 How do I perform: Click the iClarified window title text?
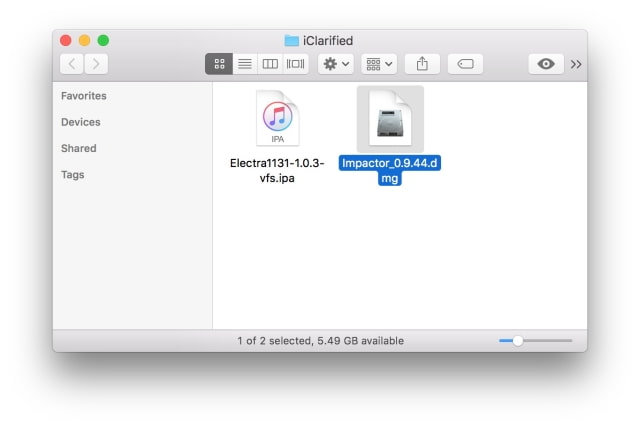click(x=328, y=41)
